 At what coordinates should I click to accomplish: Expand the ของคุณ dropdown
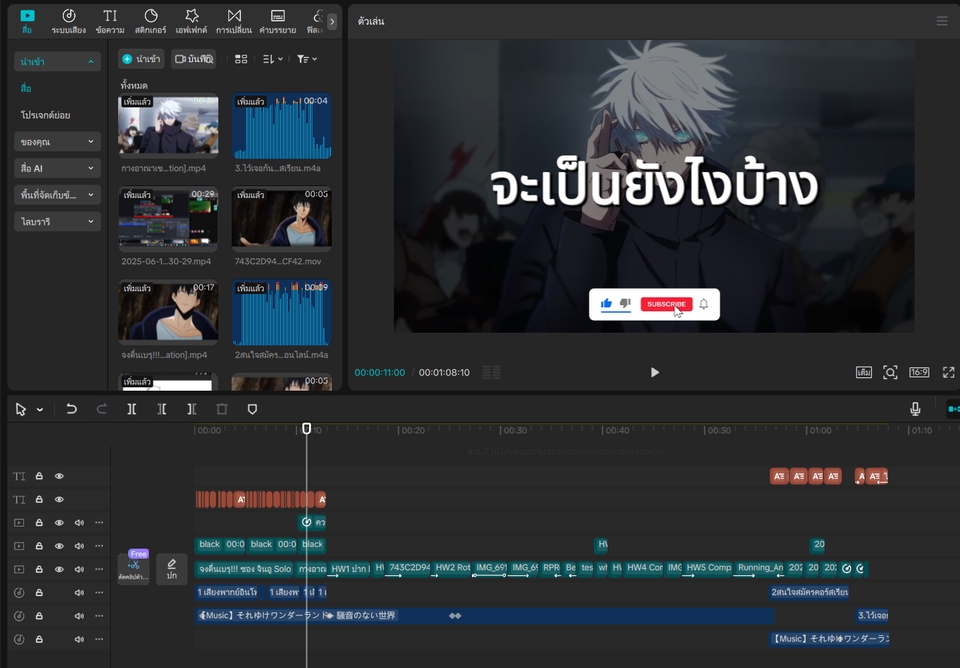click(x=57, y=141)
